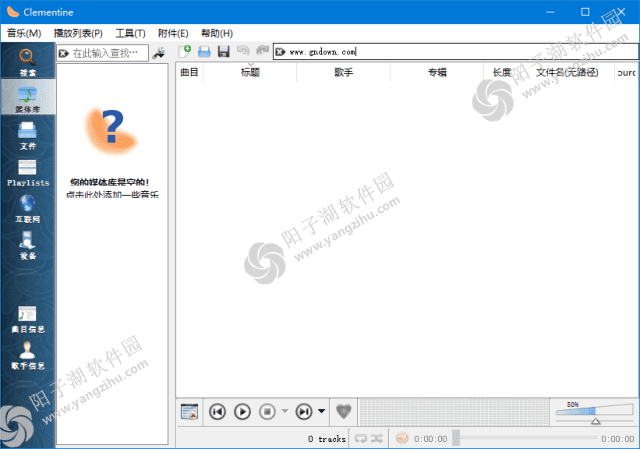Viewport: 640px width, 449px height.
Task: Skip to previous track
Action: pos(217,411)
